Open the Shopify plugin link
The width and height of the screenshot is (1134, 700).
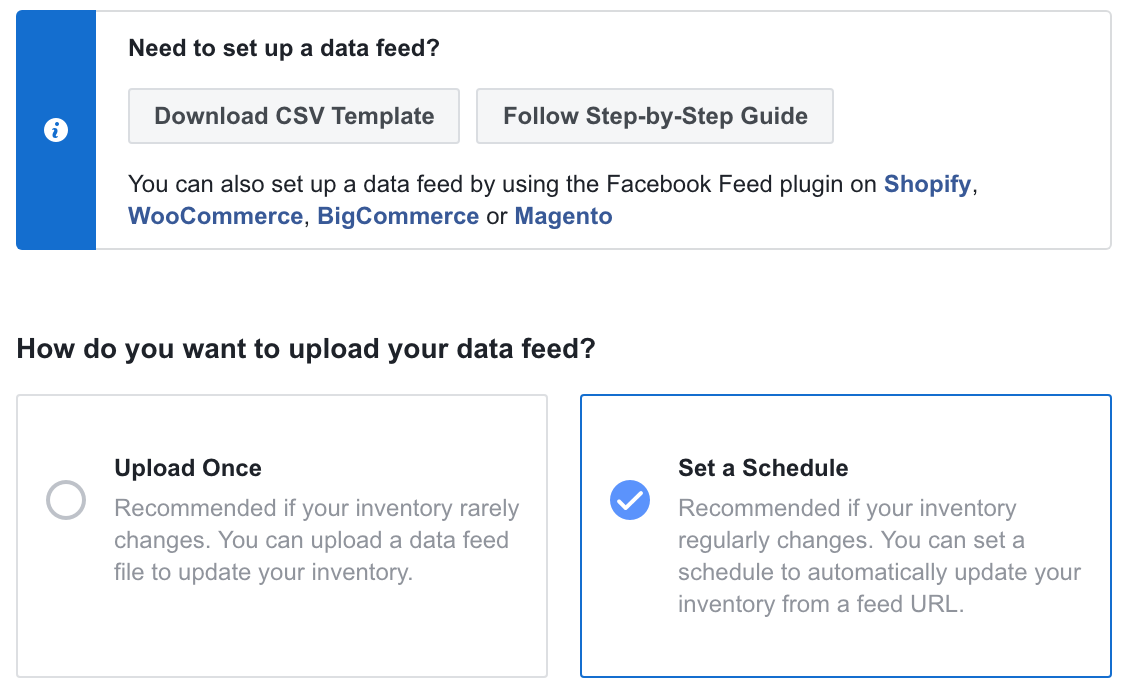pyautogui.click(x=927, y=185)
